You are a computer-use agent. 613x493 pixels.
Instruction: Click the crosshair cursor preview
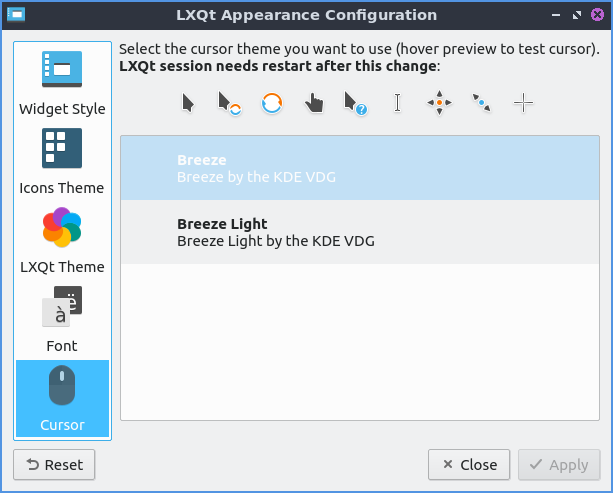click(x=523, y=103)
